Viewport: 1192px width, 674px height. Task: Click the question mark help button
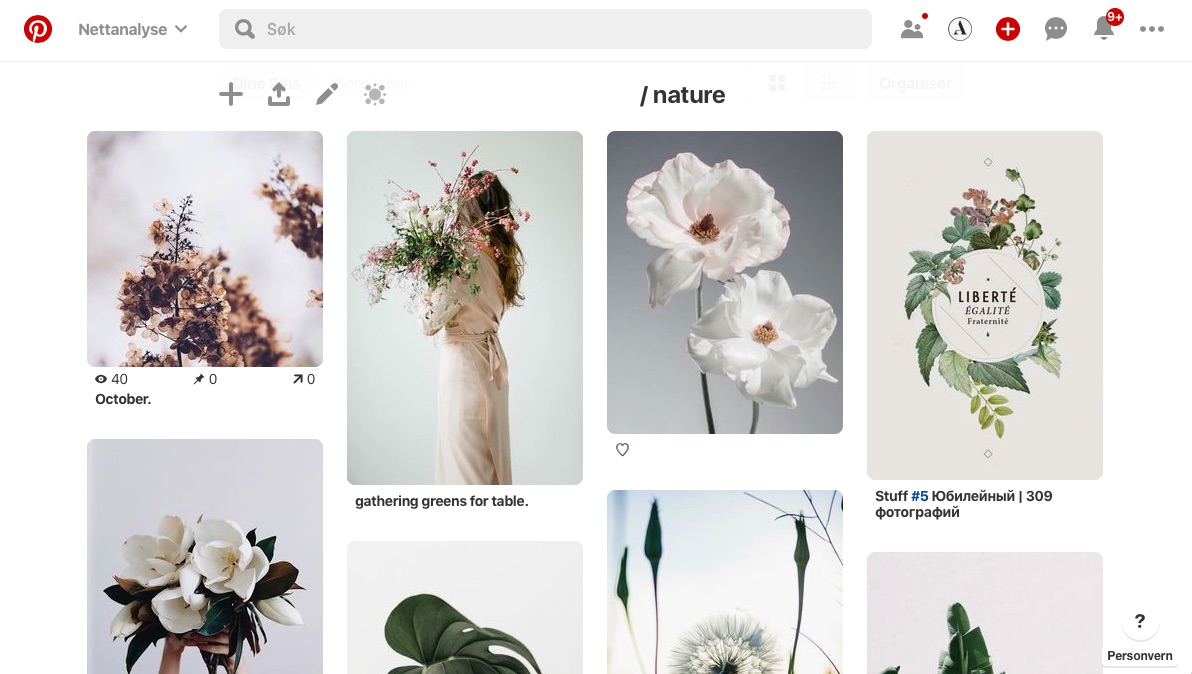(x=1140, y=622)
